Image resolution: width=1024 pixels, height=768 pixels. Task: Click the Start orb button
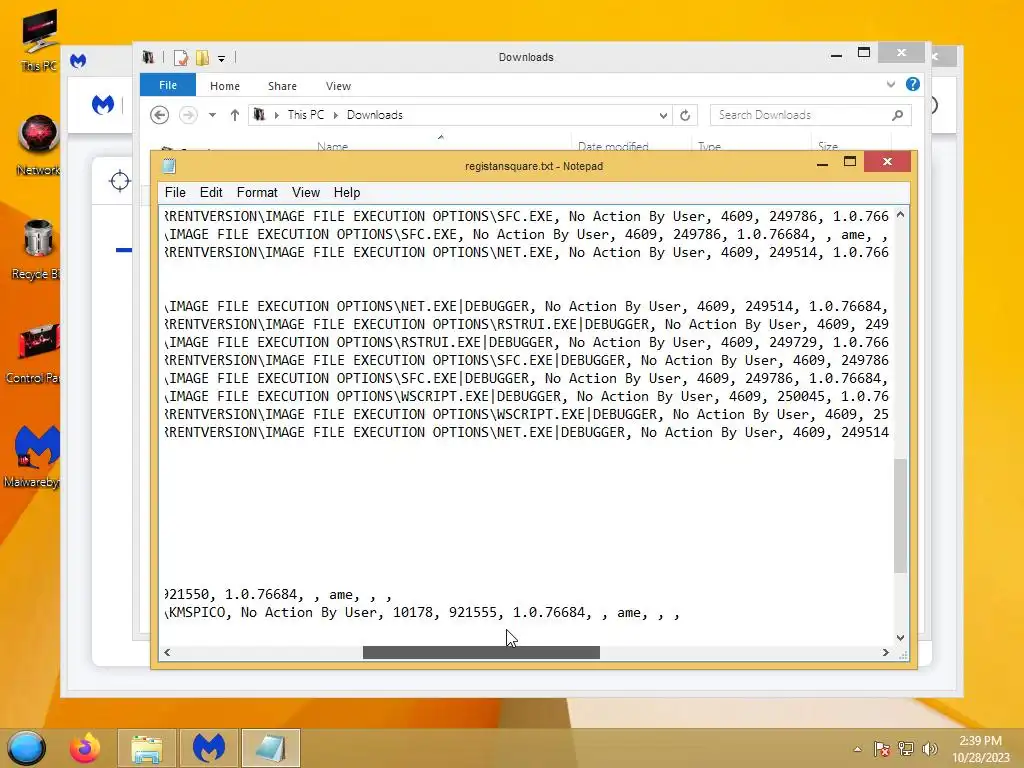pyautogui.click(x=27, y=748)
